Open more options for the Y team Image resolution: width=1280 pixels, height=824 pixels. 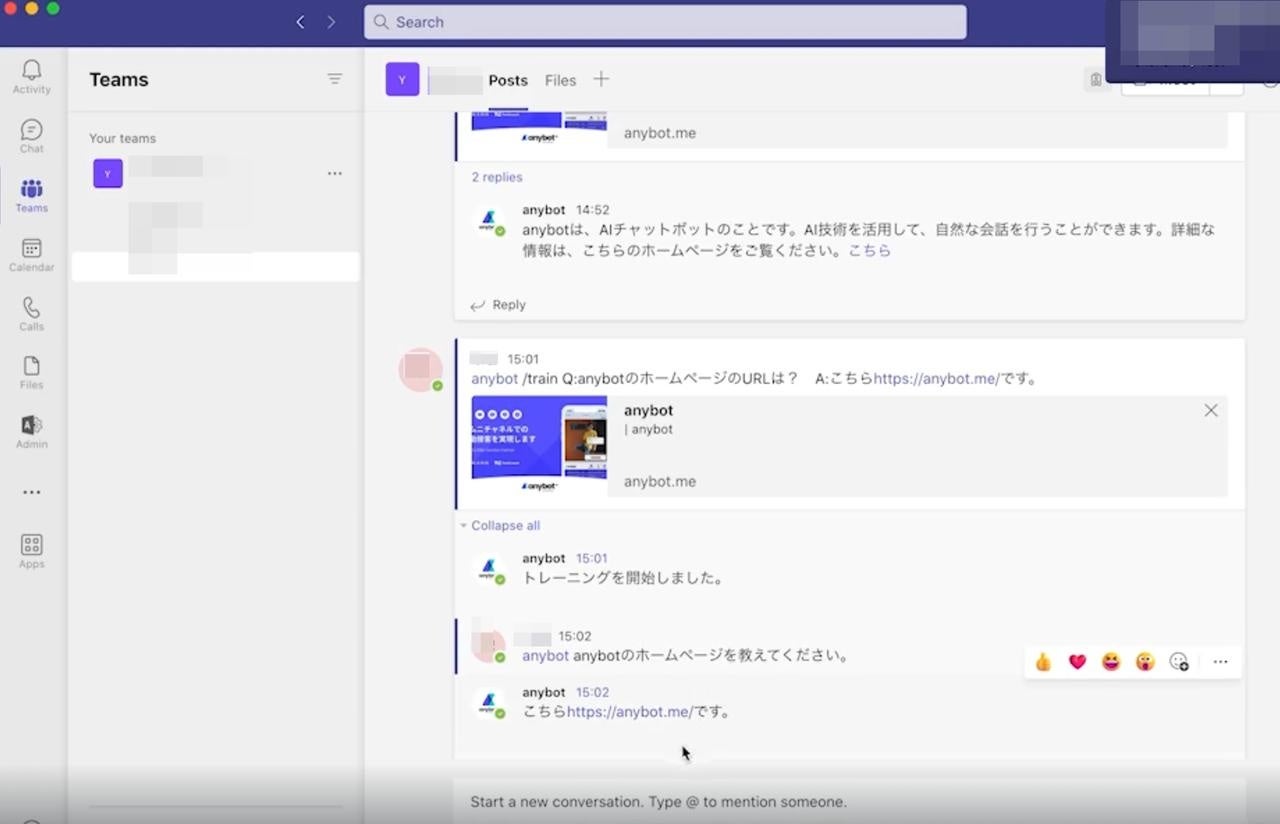(x=335, y=173)
